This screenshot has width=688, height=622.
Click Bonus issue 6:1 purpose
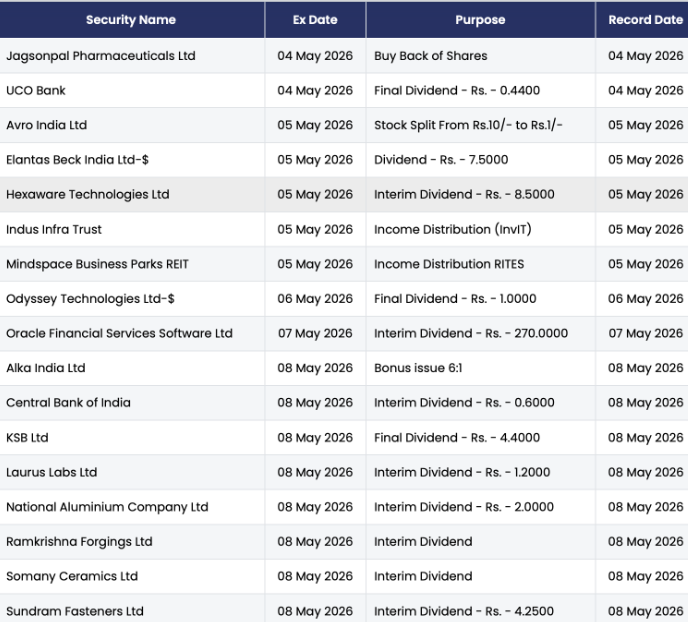(418, 368)
